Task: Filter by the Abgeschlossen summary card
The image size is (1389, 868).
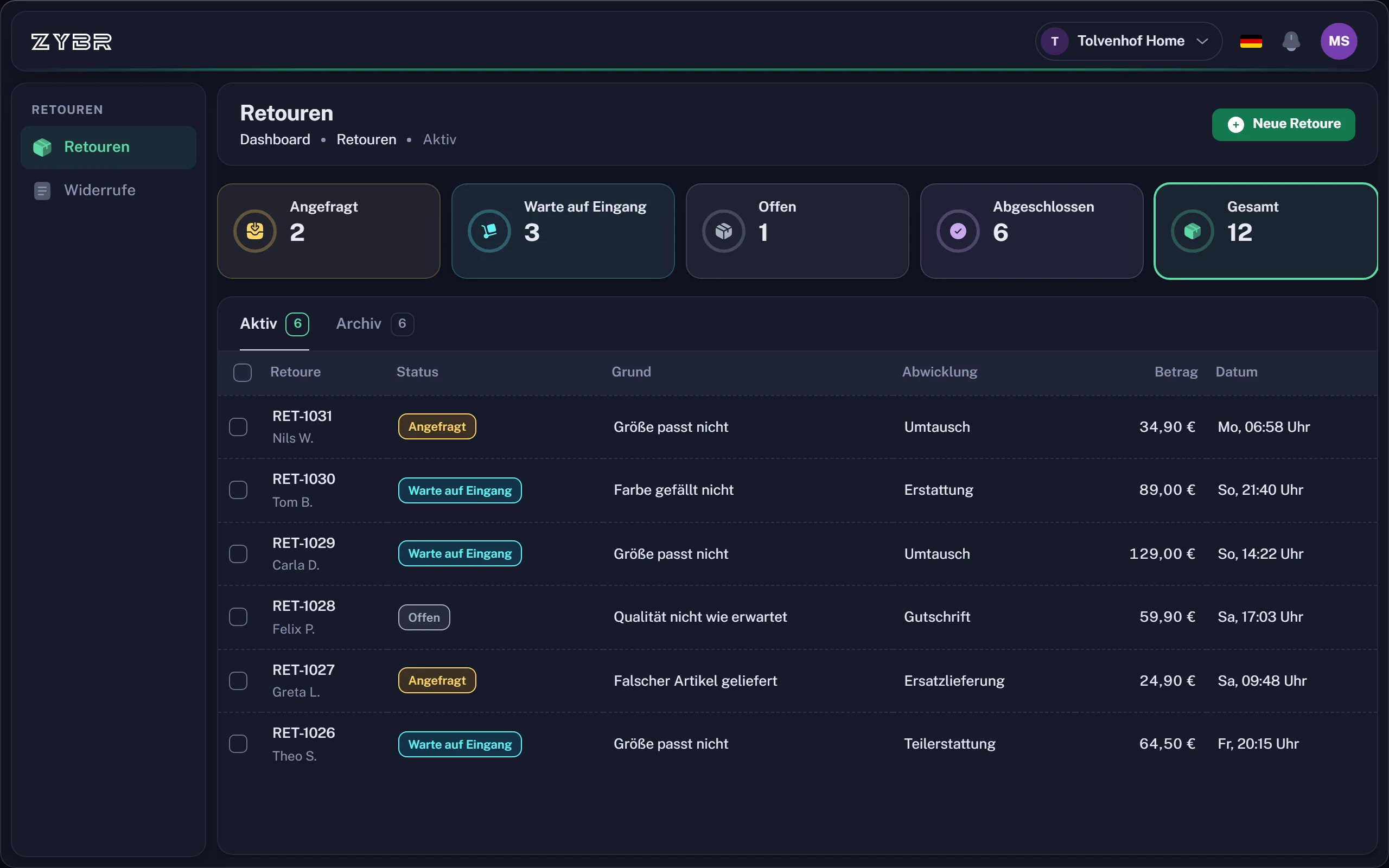Action: click(x=1031, y=231)
